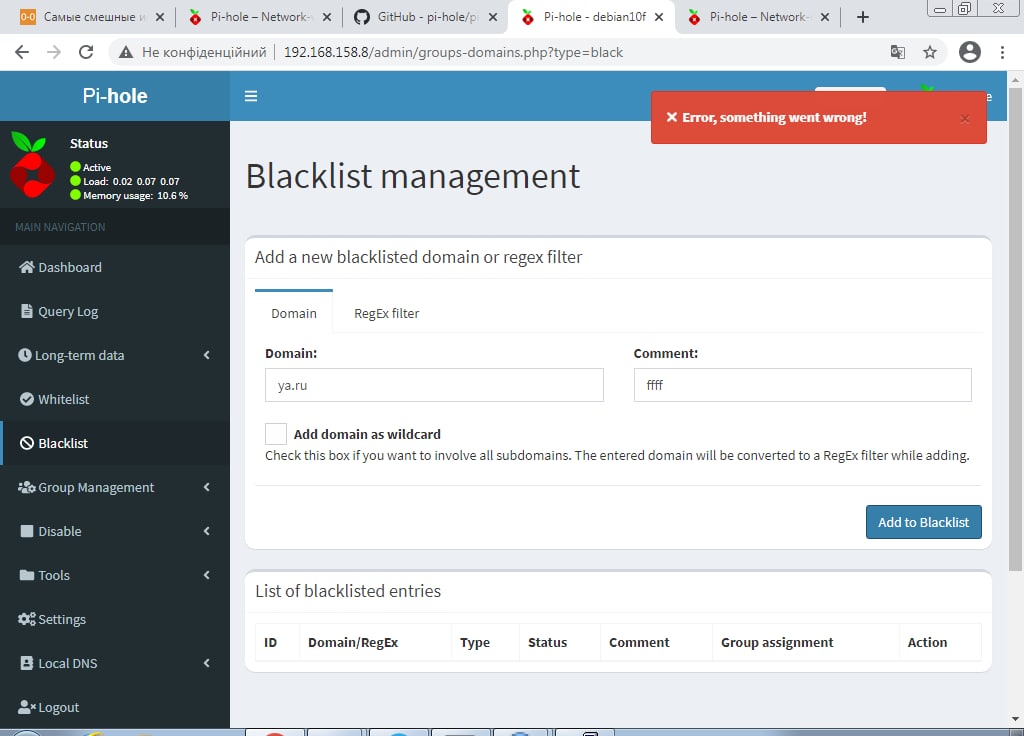Dismiss the error notification with X
This screenshot has height=736, width=1024.
point(965,118)
